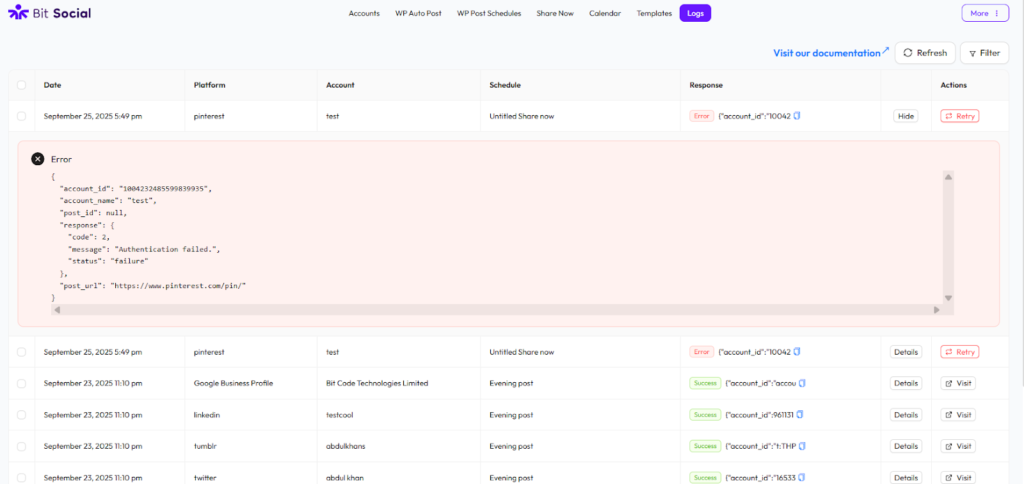
Task: Toggle the select-all checkbox in header
Action: tap(22, 85)
